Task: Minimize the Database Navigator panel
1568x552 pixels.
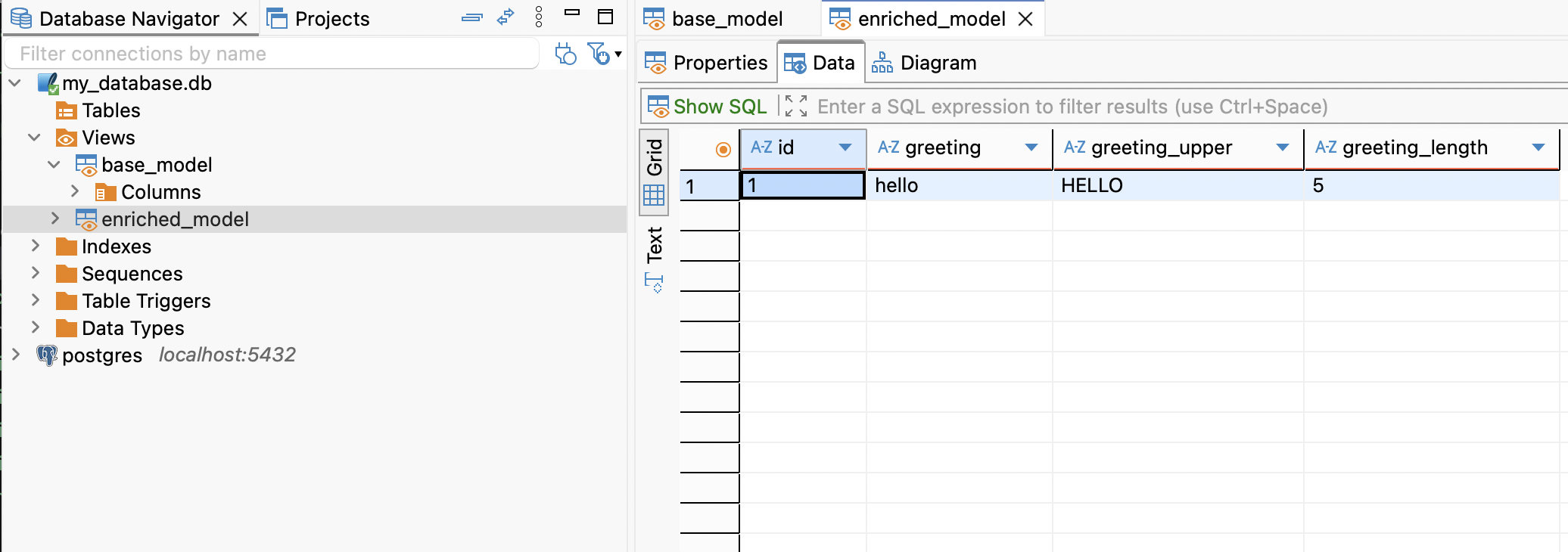Action: pos(572,12)
